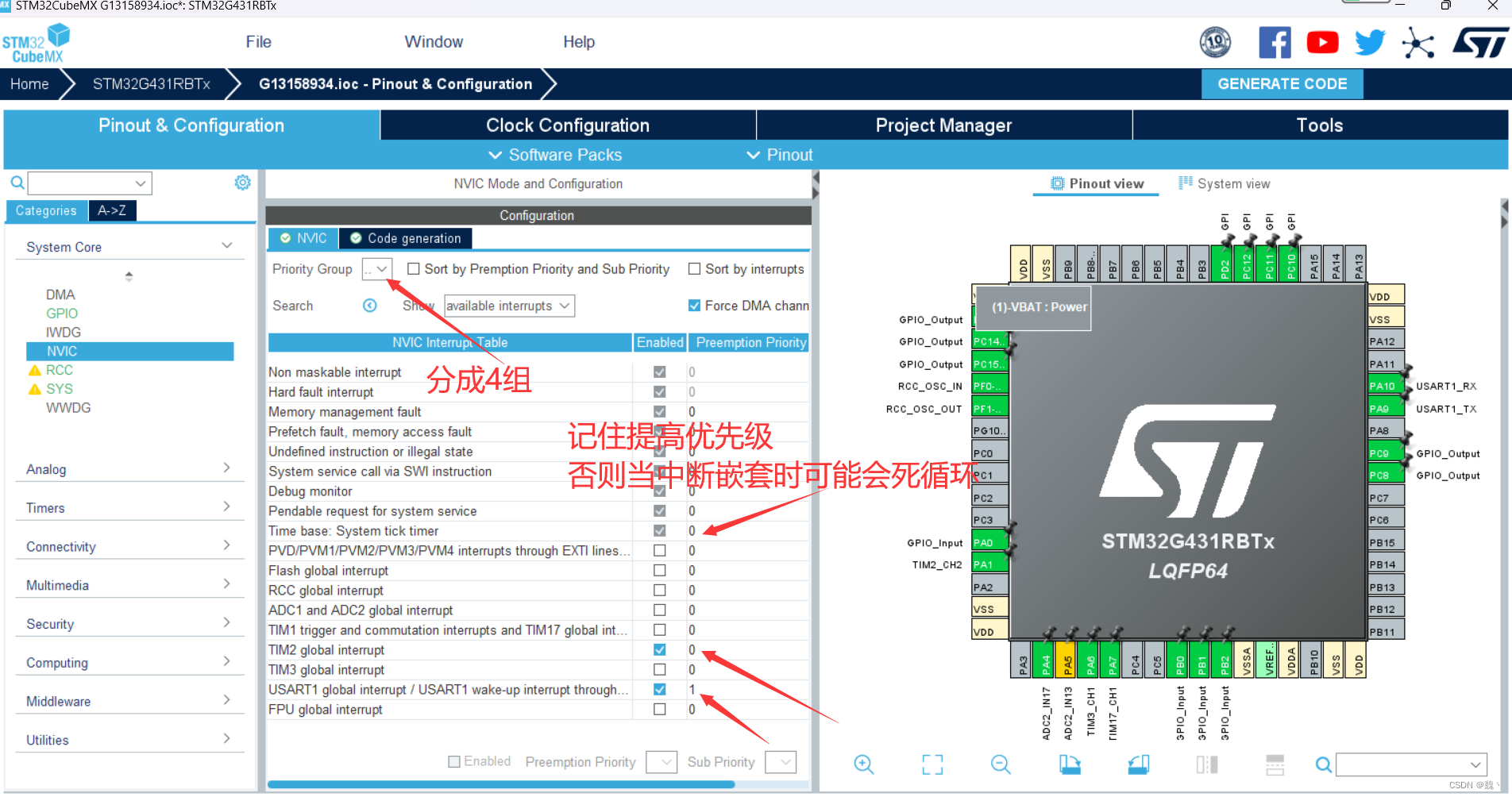Click the pin list layout icon

point(1275,764)
